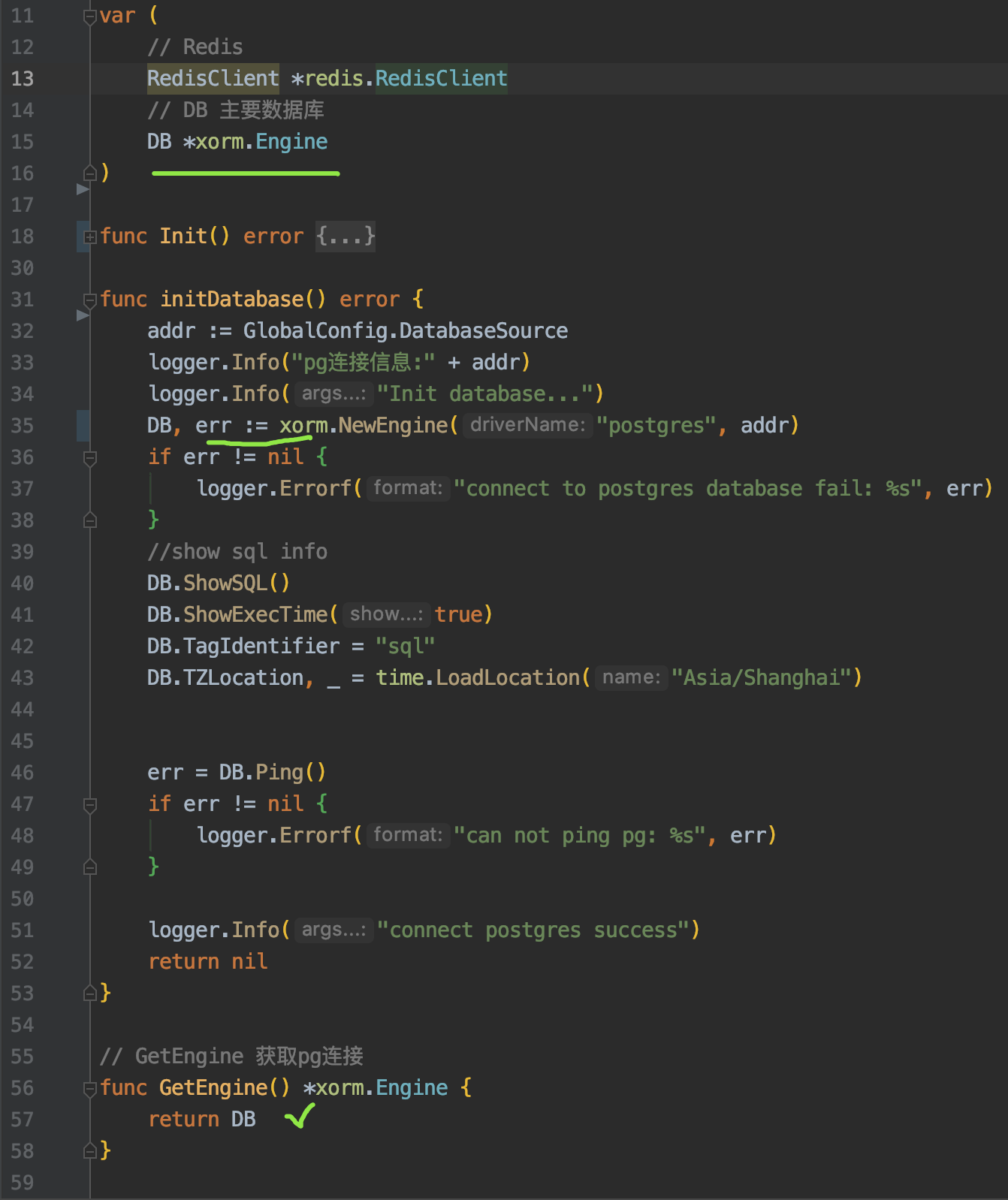Click the args... parameter hint on line 34
The width and height of the screenshot is (1008, 1200).
point(333,394)
